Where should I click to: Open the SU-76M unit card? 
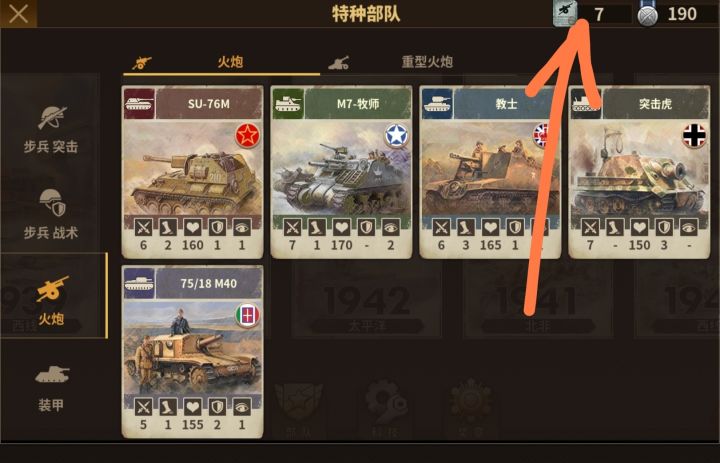(192, 172)
